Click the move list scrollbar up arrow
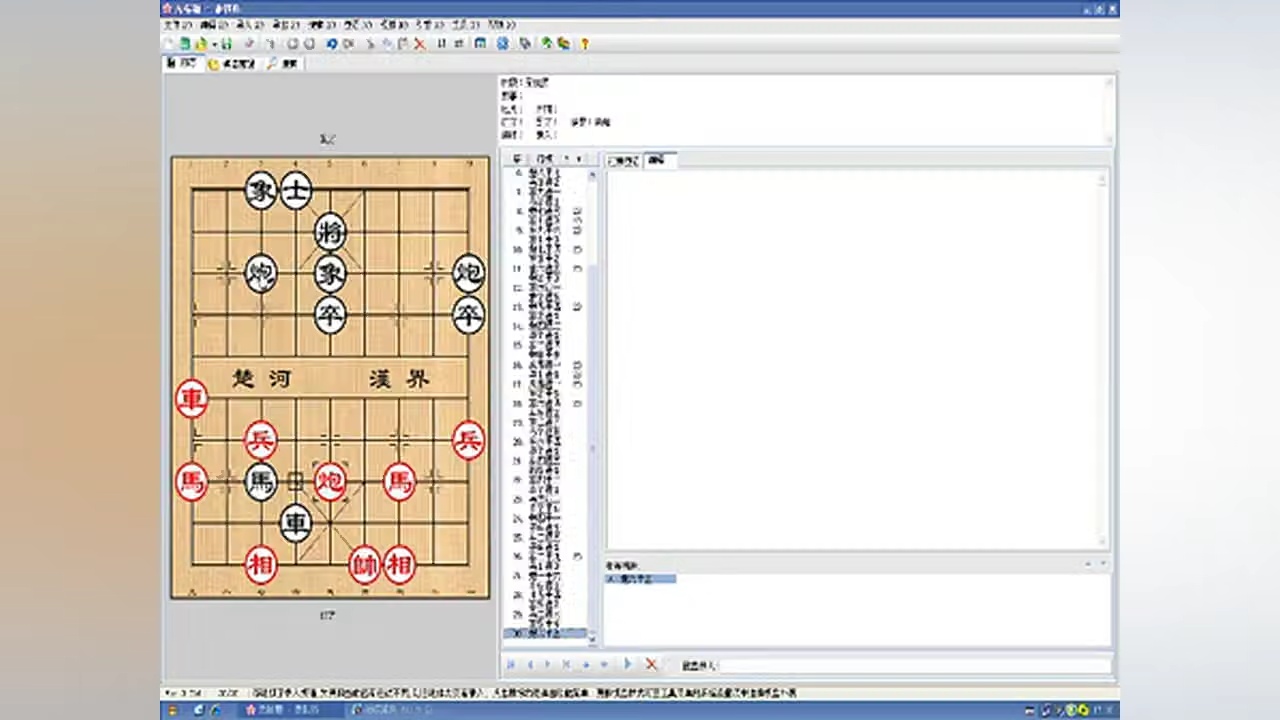Image resolution: width=1280 pixels, height=720 pixels. pos(592,174)
